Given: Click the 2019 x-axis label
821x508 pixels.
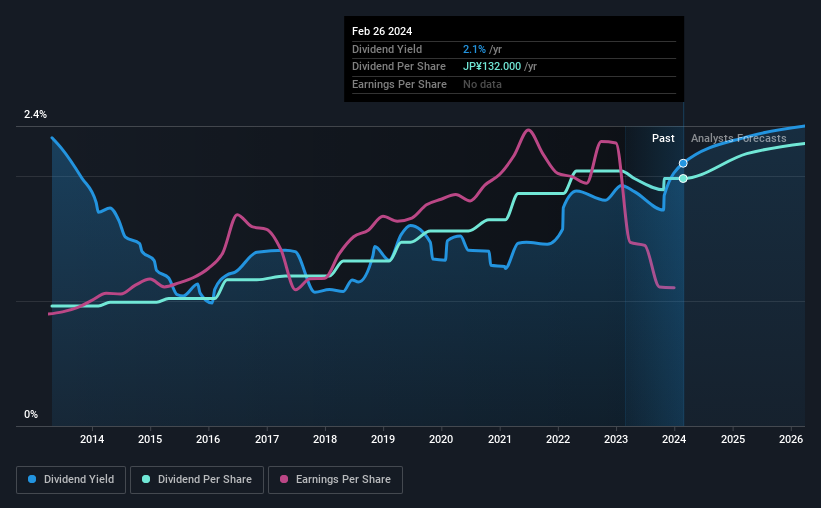Looking at the screenshot, I should tap(383, 439).
